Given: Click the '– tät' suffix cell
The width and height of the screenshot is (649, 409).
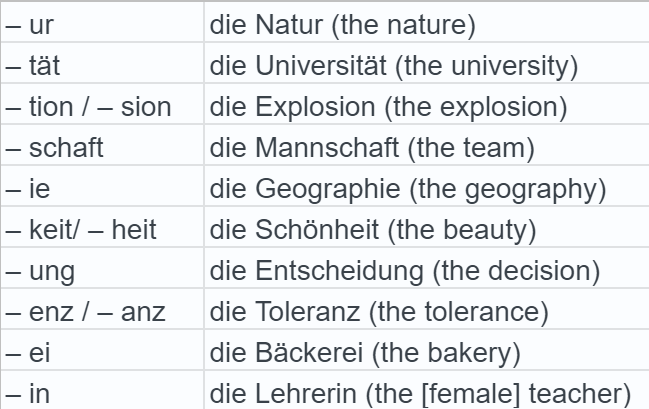Looking at the screenshot, I should coord(33,66).
